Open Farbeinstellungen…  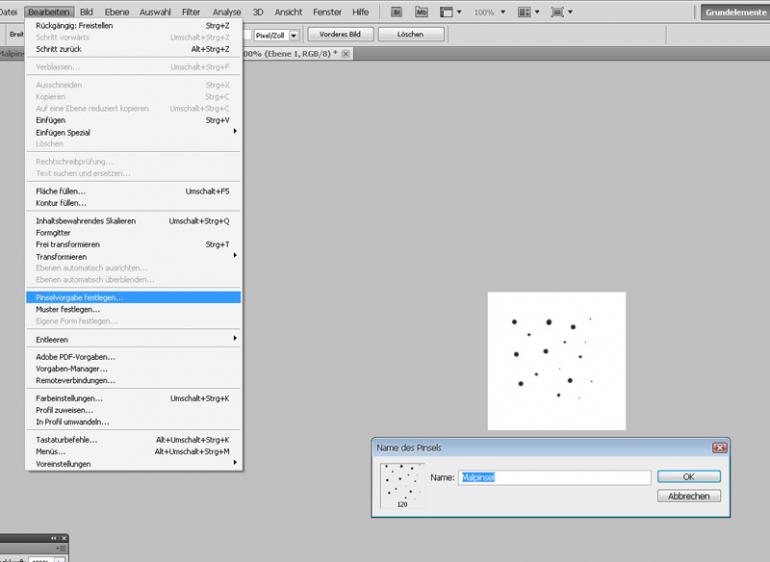pyautogui.click(x=133, y=398)
